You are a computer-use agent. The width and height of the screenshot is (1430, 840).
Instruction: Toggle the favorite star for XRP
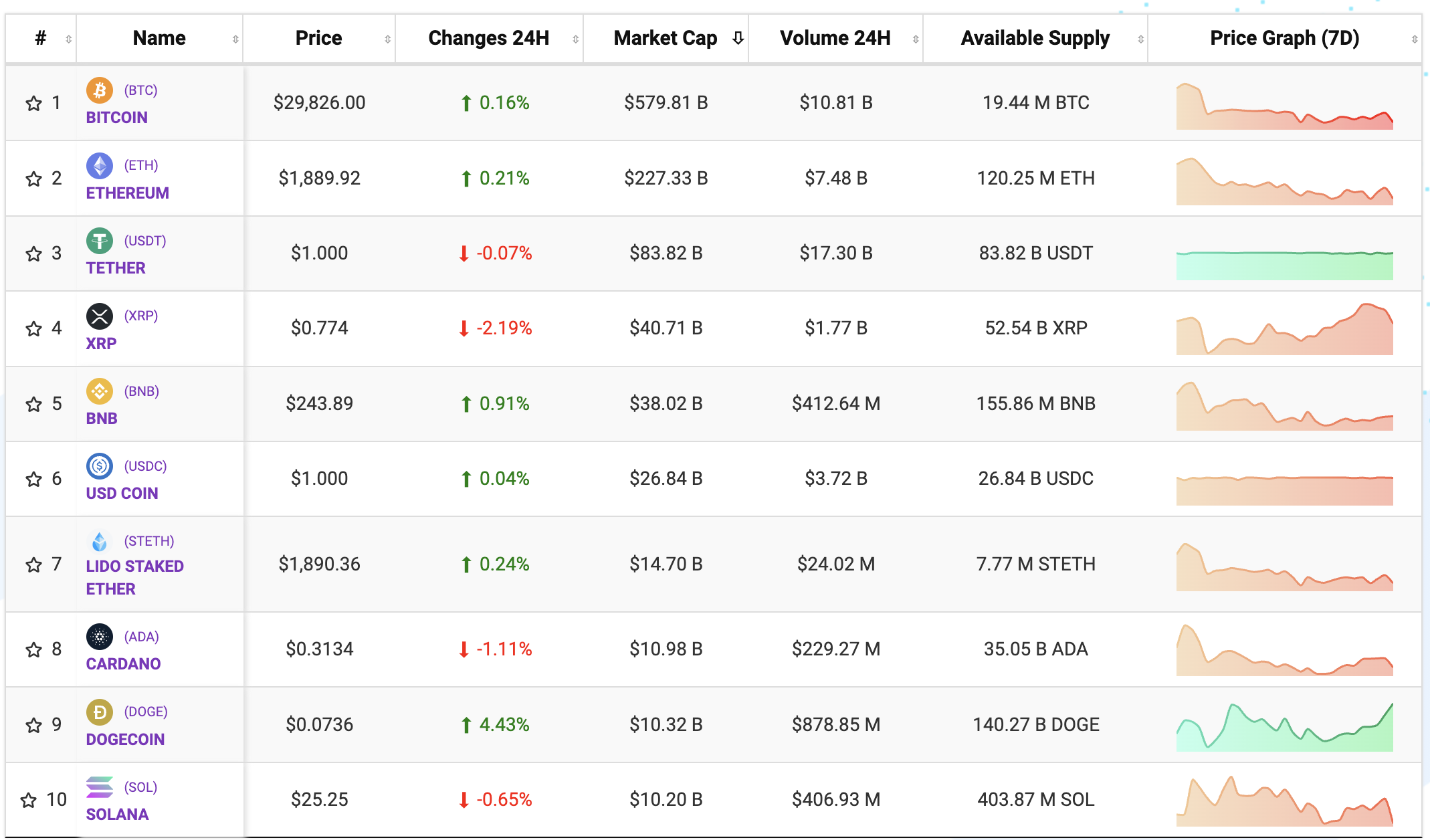tap(33, 328)
